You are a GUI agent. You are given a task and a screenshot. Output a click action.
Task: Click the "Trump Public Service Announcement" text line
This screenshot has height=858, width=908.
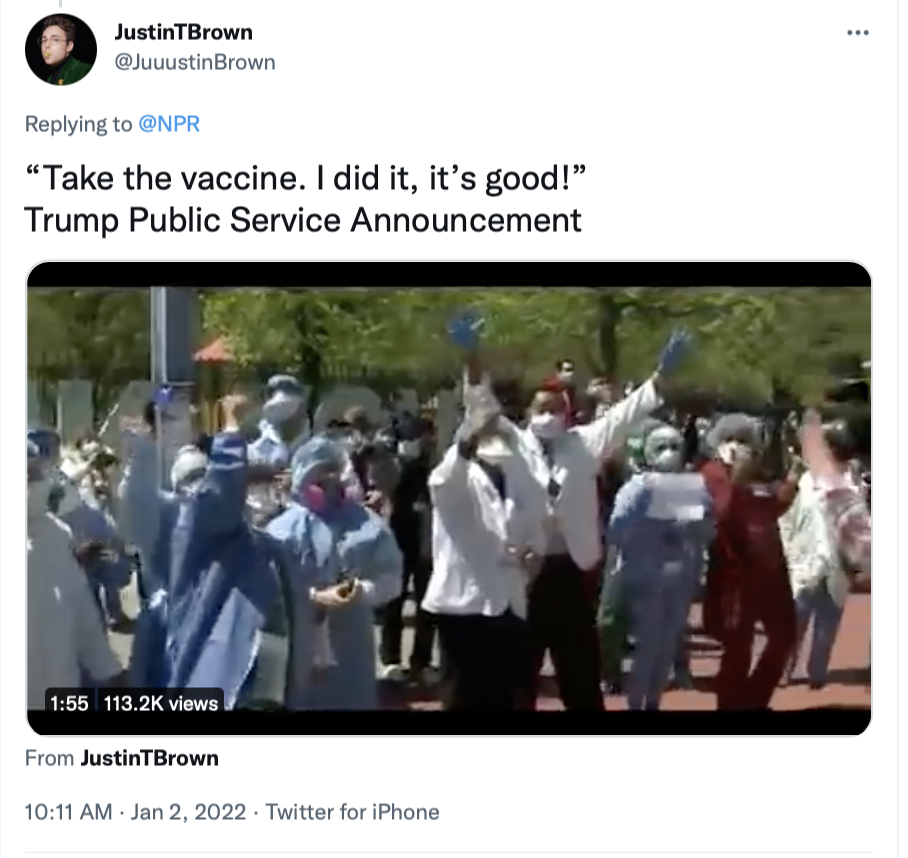[303, 220]
